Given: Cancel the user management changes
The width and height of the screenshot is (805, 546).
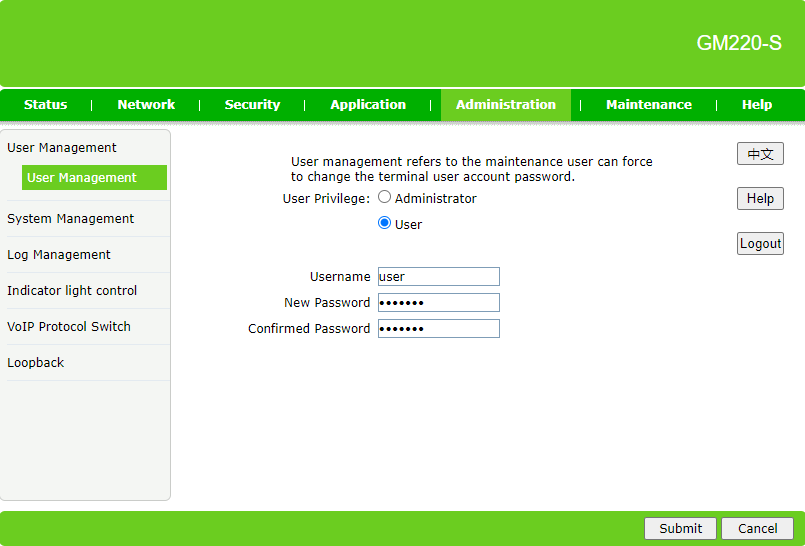Looking at the screenshot, I should tap(757, 529).
